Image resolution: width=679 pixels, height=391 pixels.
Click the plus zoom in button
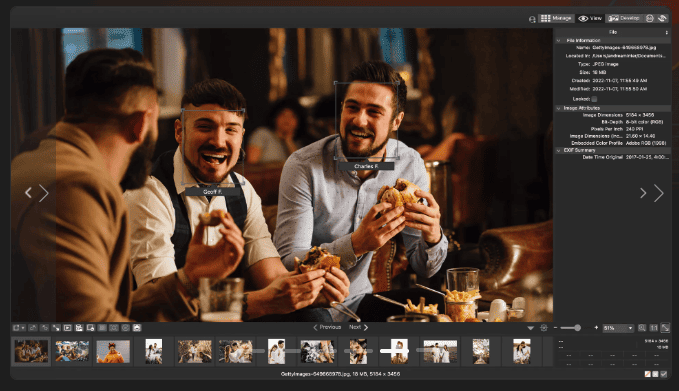[x=596, y=328]
